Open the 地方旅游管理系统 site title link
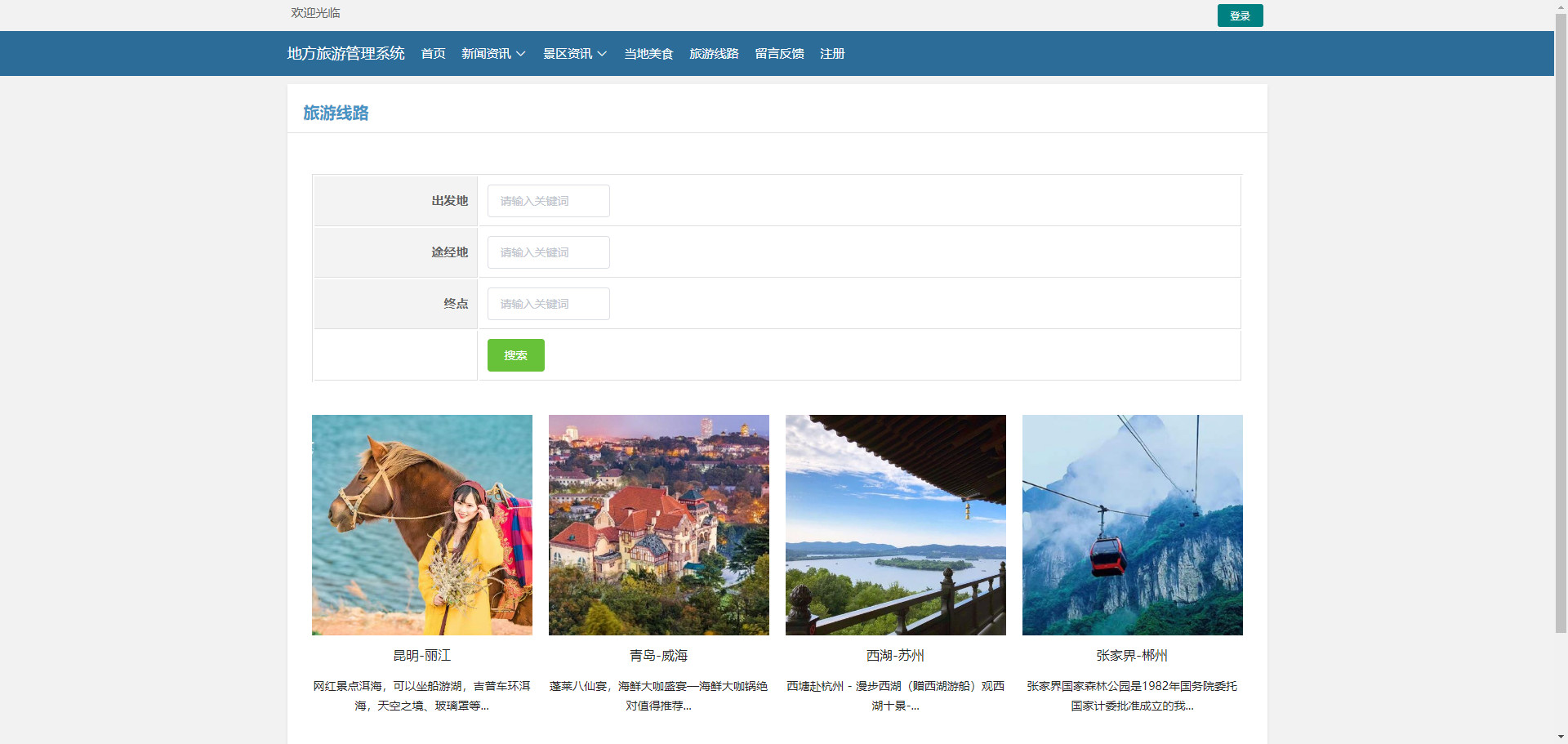The width and height of the screenshot is (1568, 744). (345, 54)
